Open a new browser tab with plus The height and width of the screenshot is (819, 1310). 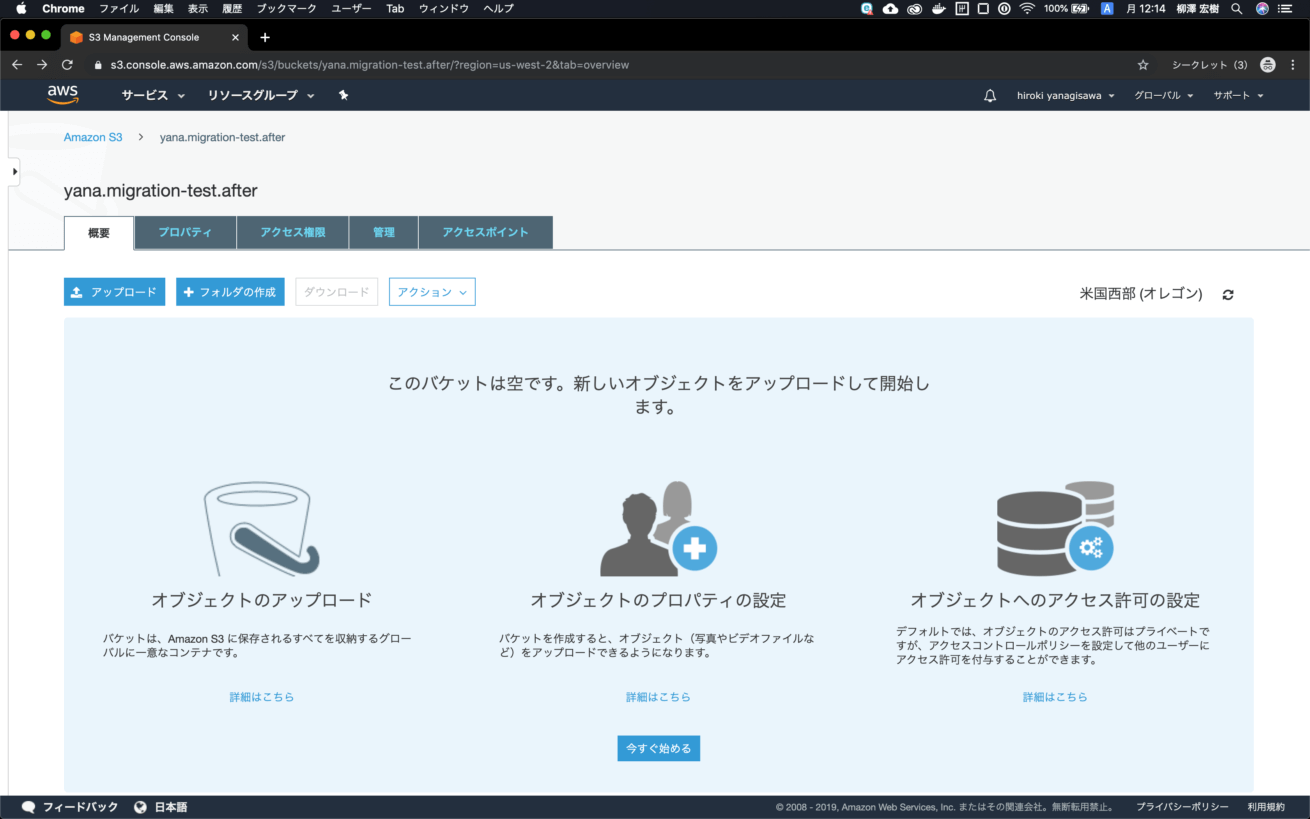coord(265,37)
